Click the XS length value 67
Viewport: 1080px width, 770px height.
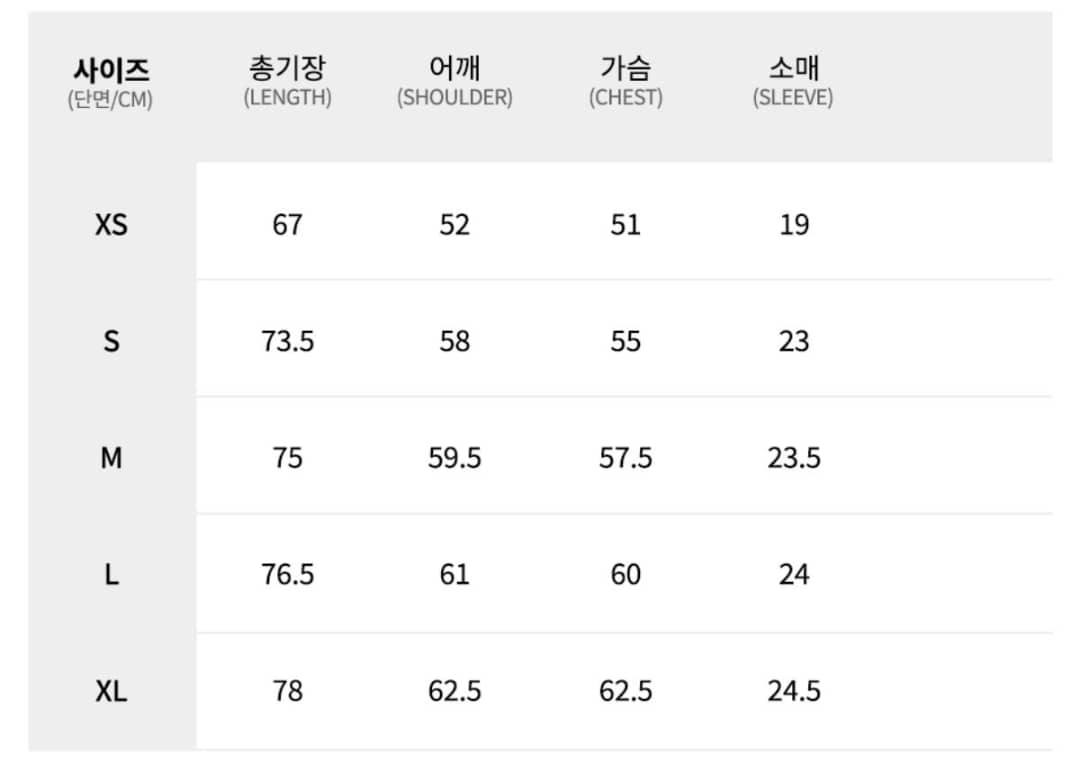click(x=287, y=224)
